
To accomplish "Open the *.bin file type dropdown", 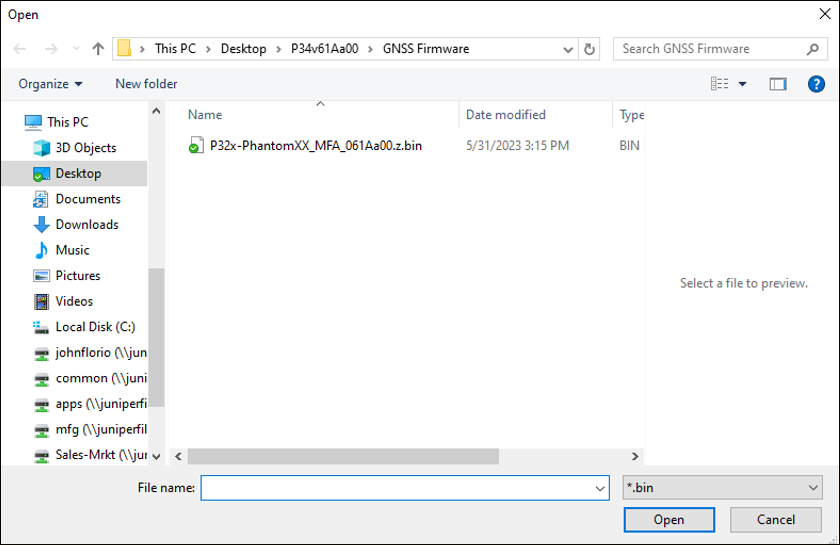I will click(721, 488).
